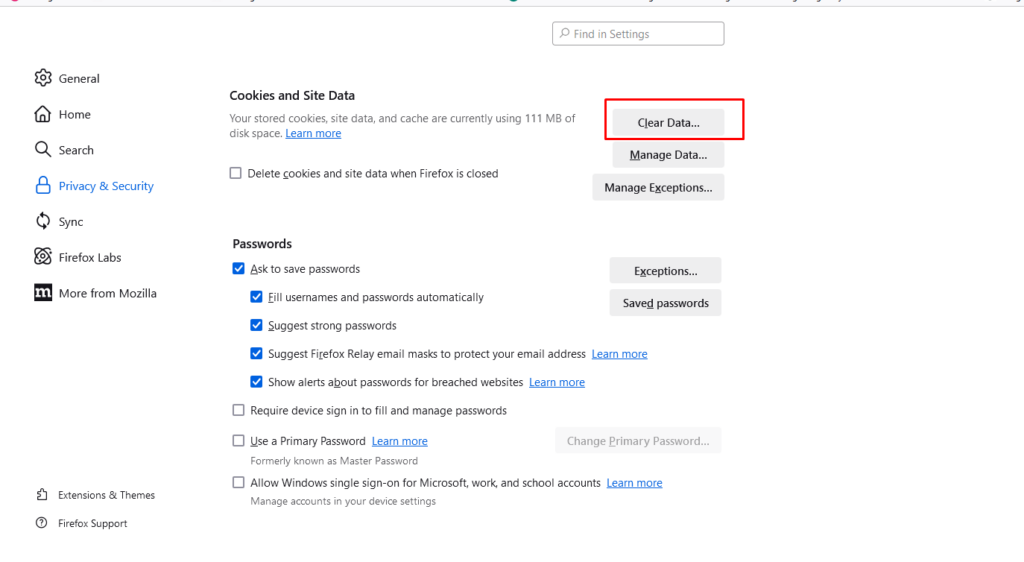Image resolution: width=1024 pixels, height=562 pixels.
Task: Click the Clear Data... button
Action: [668, 123]
